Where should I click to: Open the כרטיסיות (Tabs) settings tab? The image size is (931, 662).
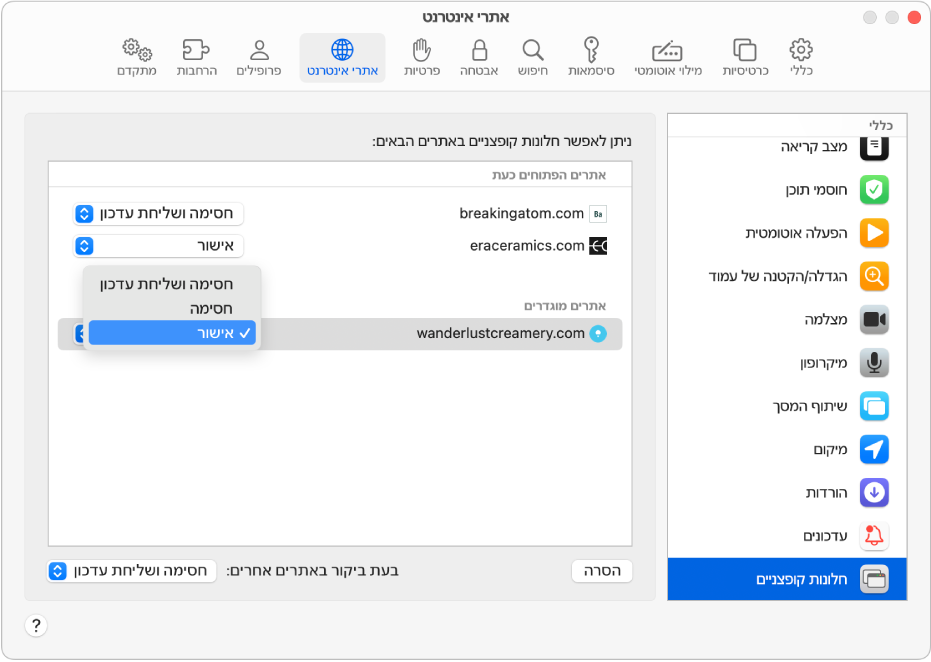pos(745,58)
